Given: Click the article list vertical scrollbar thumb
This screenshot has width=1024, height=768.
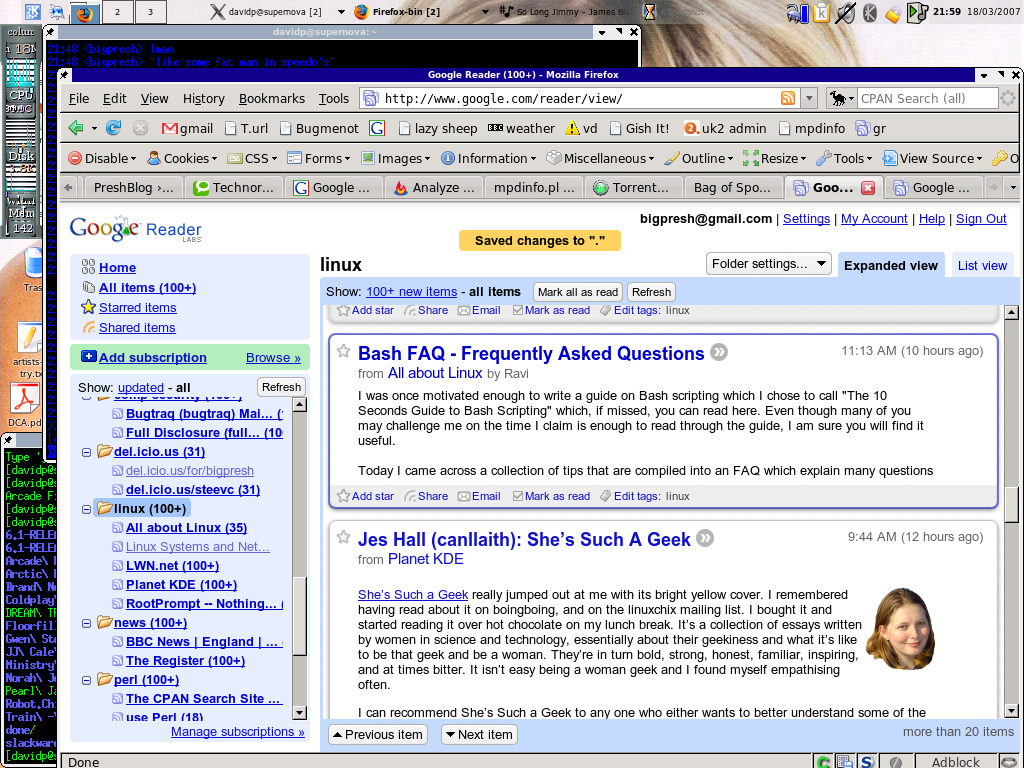Looking at the screenshot, I should [x=1011, y=505].
